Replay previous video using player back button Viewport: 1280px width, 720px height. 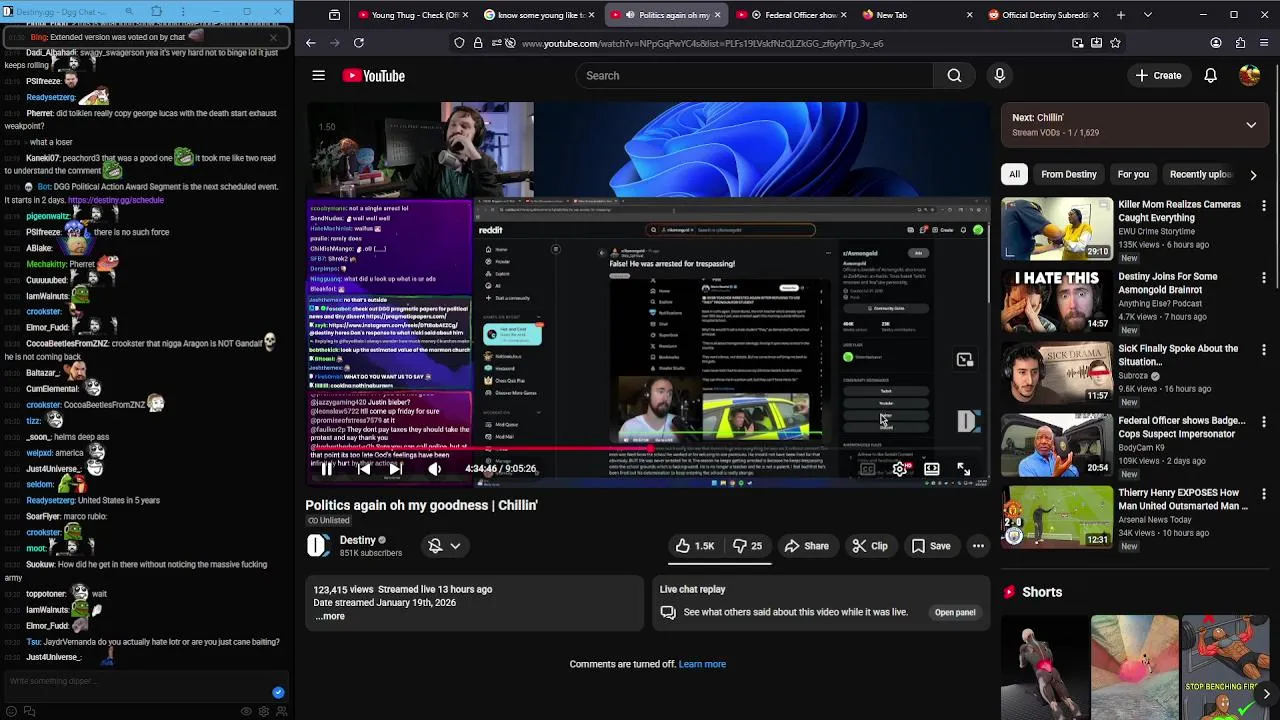363,468
